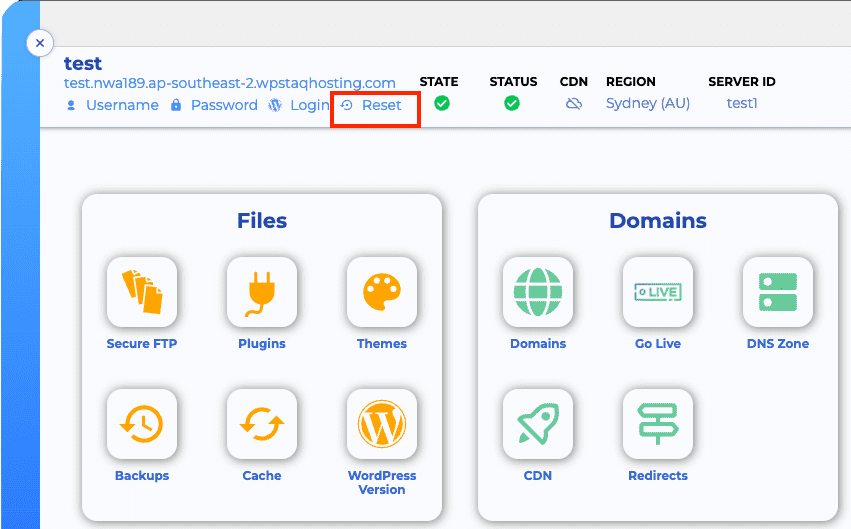This screenshot has height=529, width=851.
Task: Click the green STATUS checkmark
Action: [512, 103]
